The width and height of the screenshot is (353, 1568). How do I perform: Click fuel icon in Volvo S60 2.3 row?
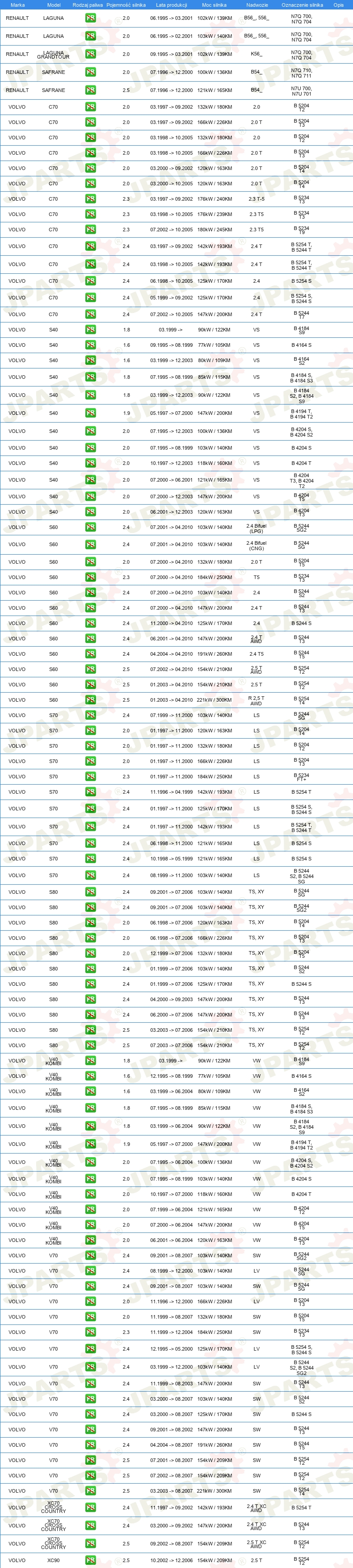click(90, 578)
